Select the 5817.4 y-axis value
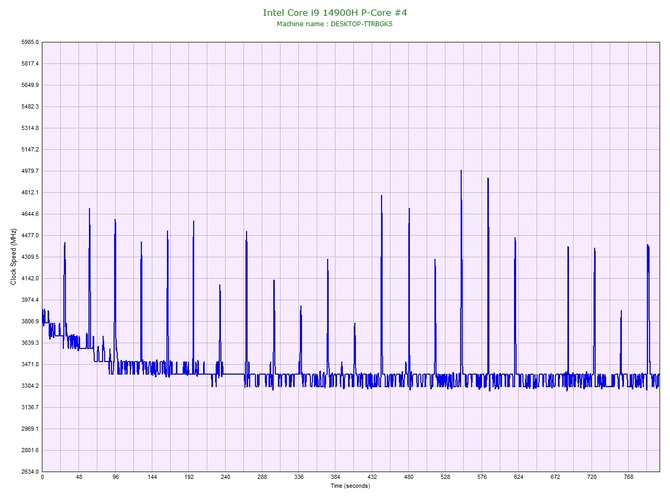The image size is (670, 503). pos(30,64)
